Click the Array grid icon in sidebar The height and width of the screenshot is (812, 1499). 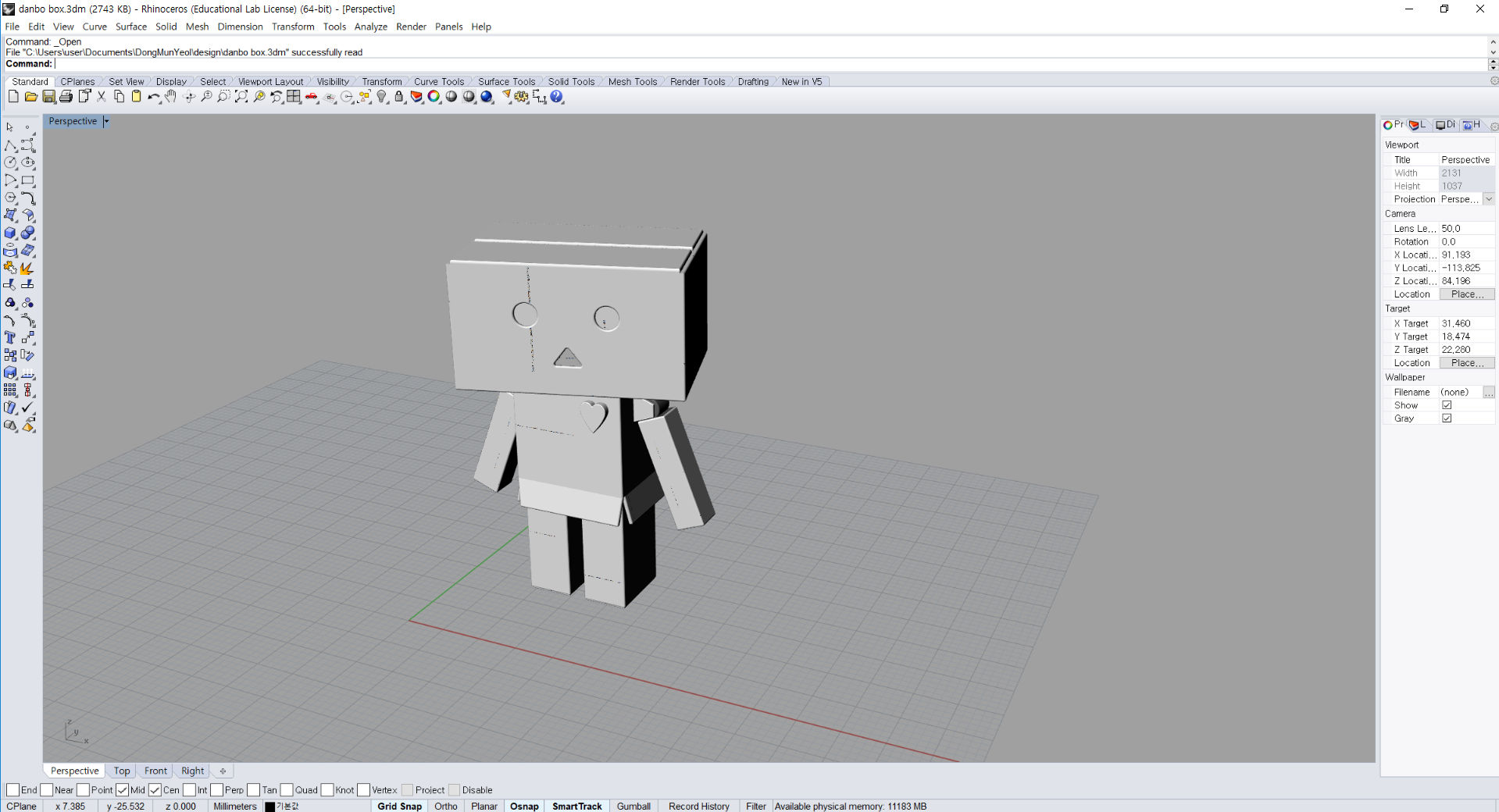pyautogui.click(x=10, y=390)
